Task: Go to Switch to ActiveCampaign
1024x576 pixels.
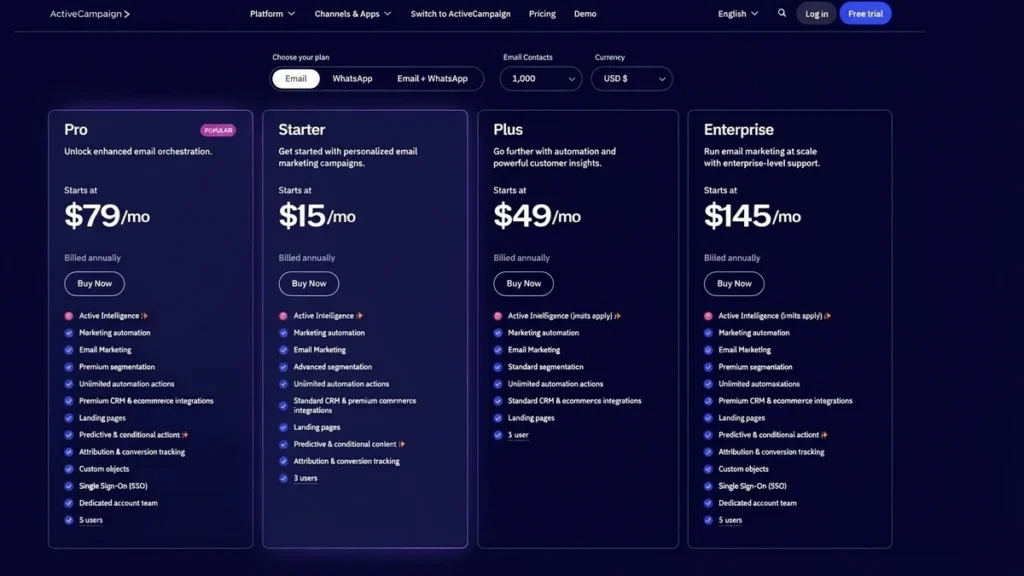Action: 460,14
